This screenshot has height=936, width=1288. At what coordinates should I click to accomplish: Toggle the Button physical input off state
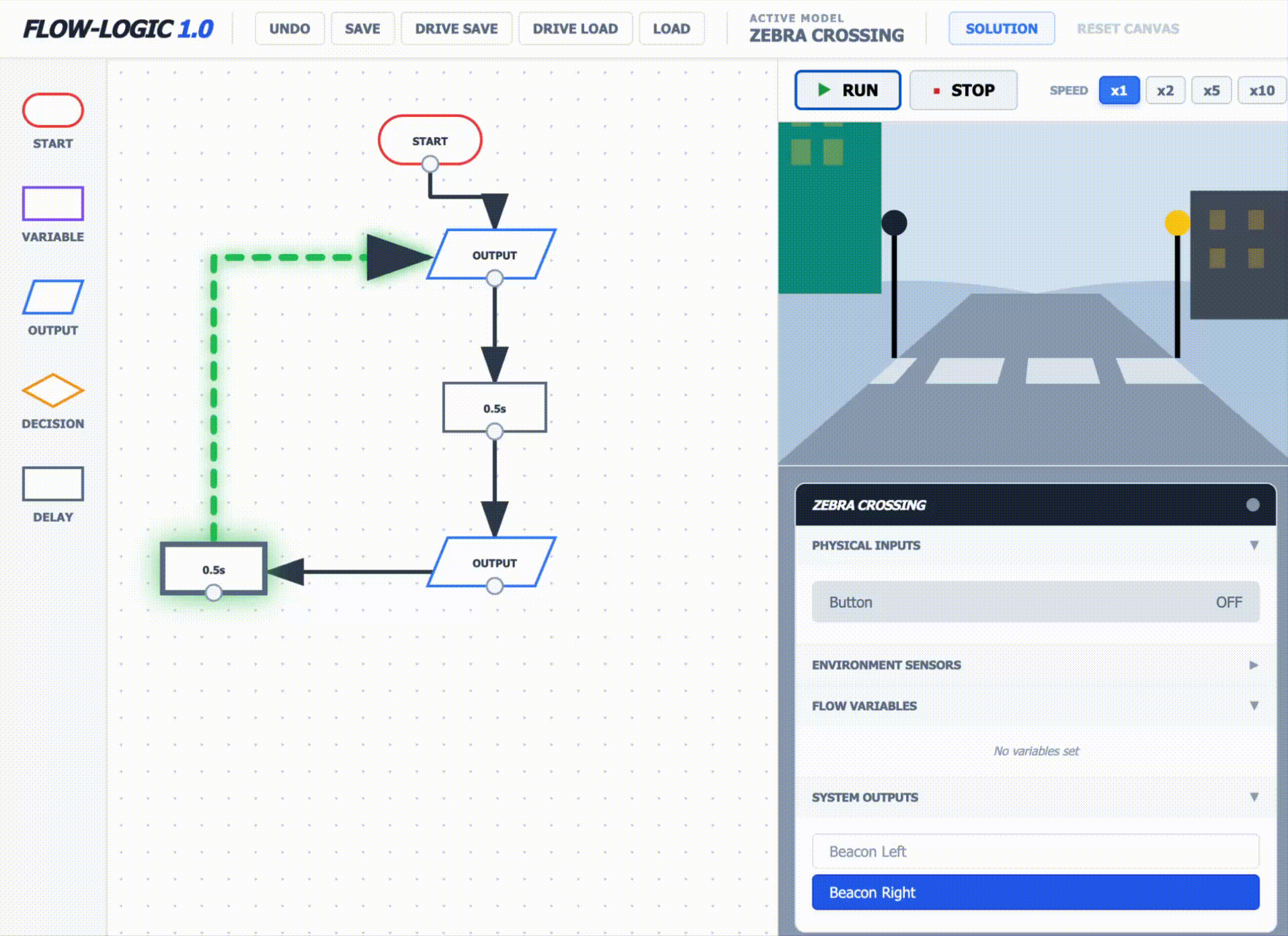pos(1034,602)
